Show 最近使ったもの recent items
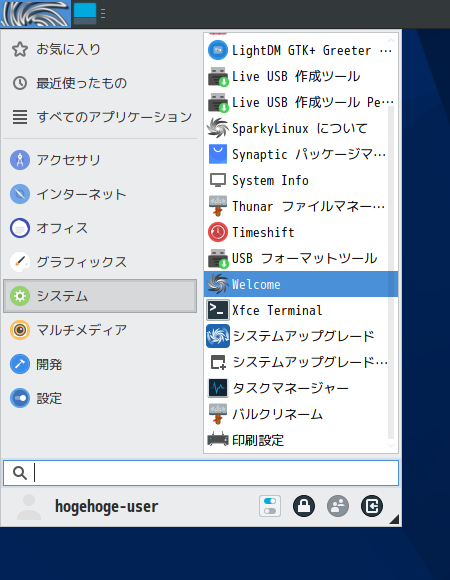 (x=100, y=83)
